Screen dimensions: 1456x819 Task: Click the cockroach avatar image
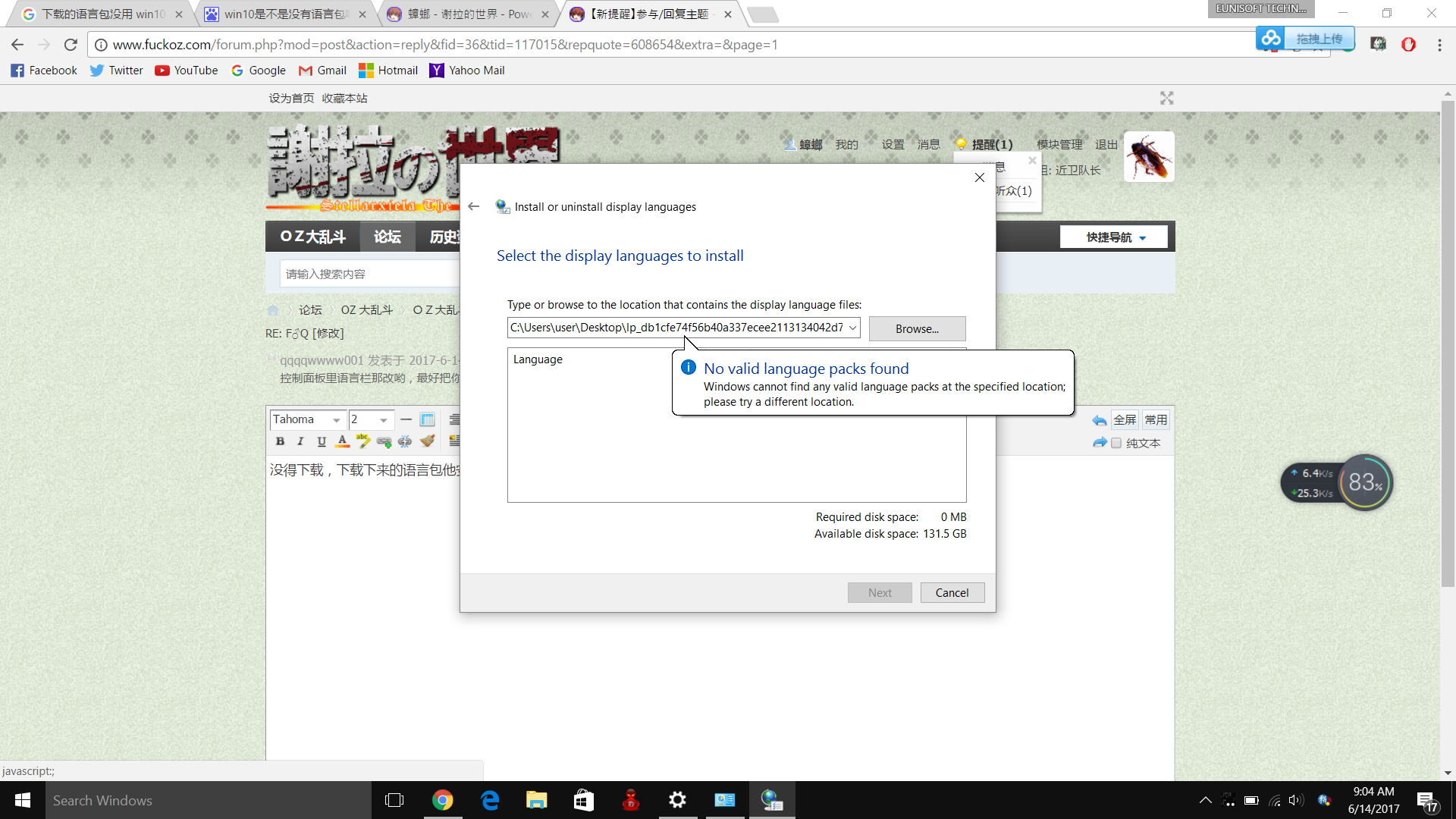tap(1149, 157)
